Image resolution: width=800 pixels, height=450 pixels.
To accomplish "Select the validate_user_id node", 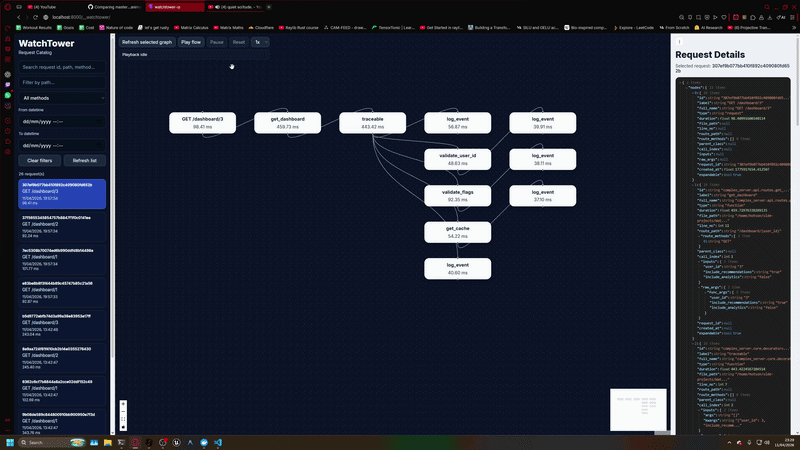I will (x=458, y=159).
